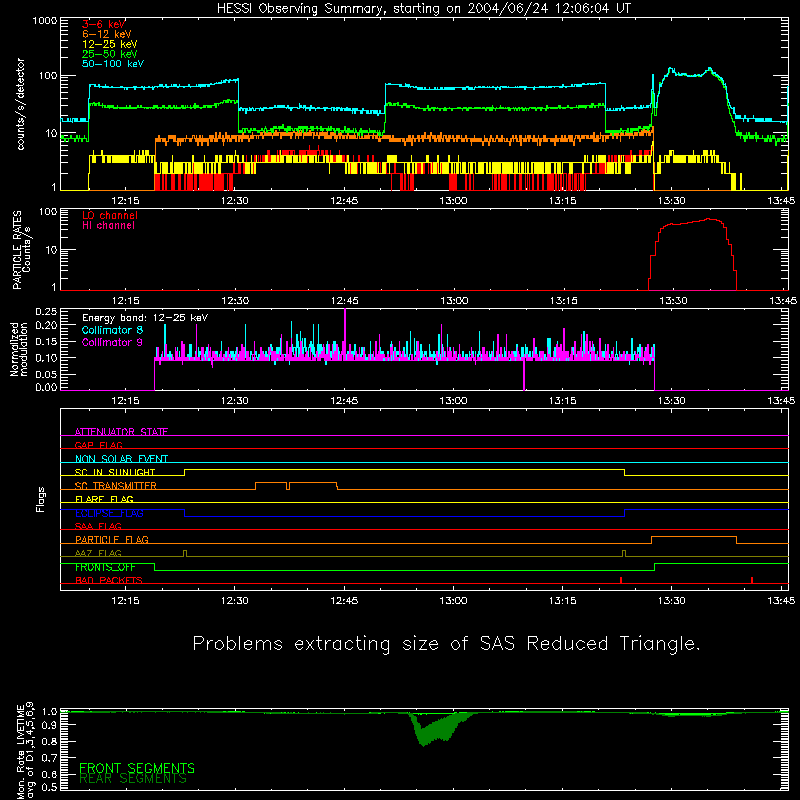
Task: Click the 13:45 tick label under the flags panel
Action: (781, 601)
